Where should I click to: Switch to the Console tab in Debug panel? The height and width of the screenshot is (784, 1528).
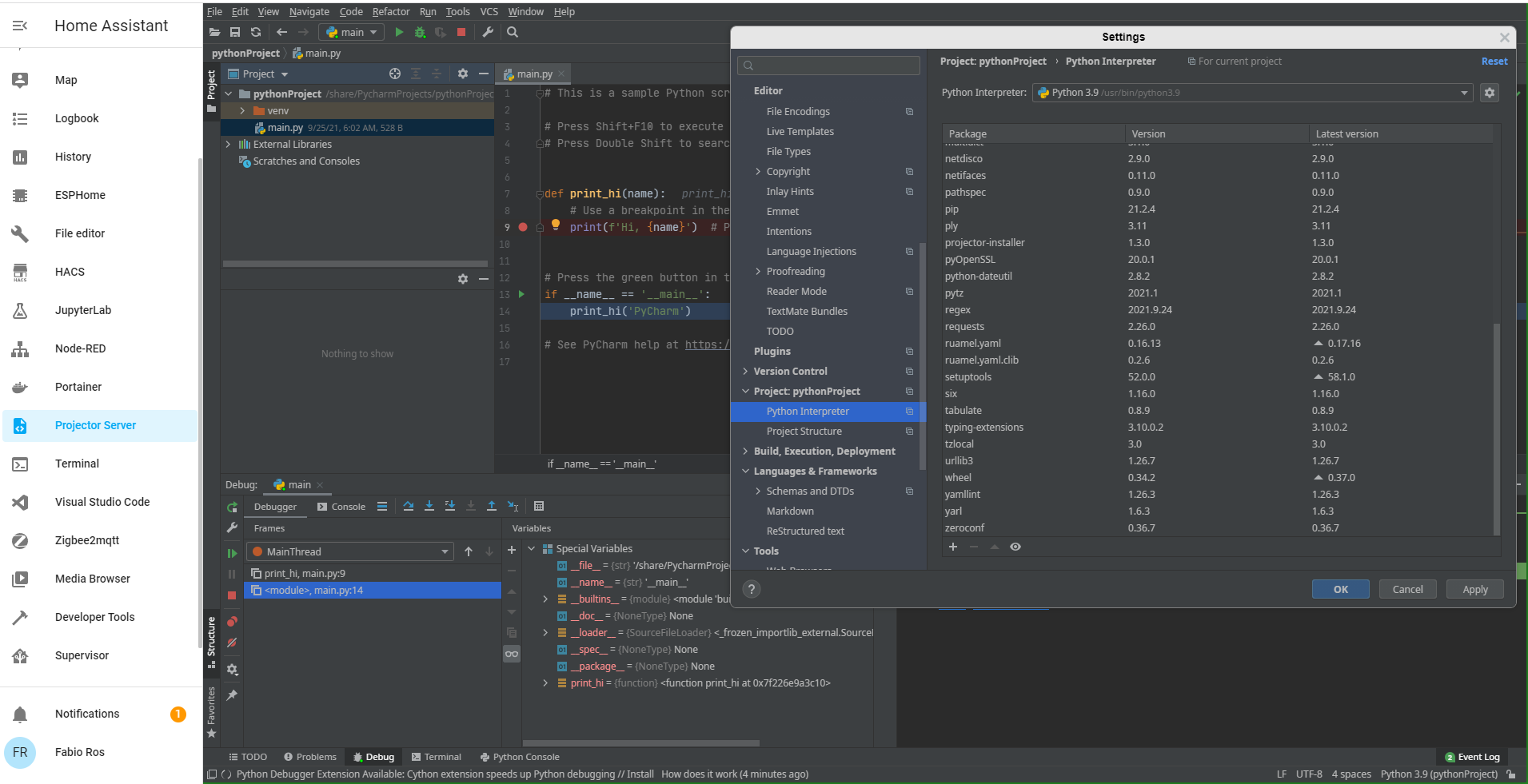pos(341,507)
